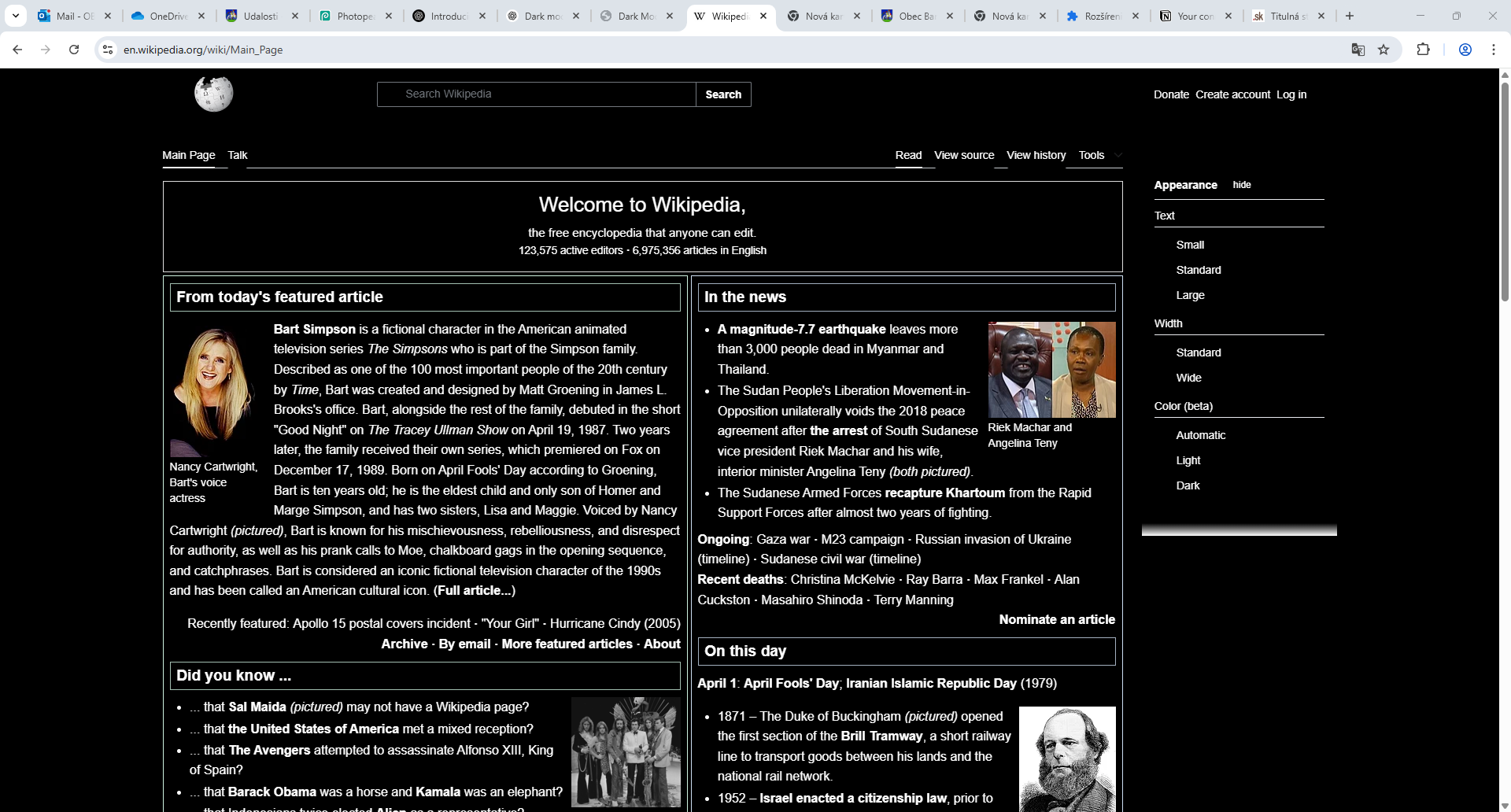
Task: Close the active Wikipedia tab
Action: click(x=763, y=16)
